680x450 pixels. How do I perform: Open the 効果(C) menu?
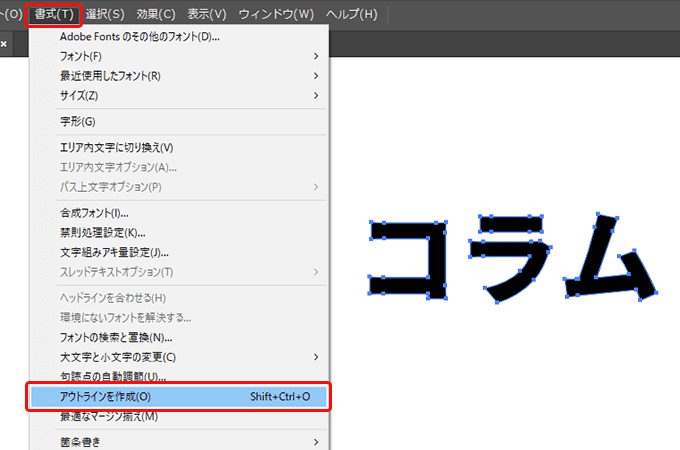pyautogui.click(x=156, y=14)
